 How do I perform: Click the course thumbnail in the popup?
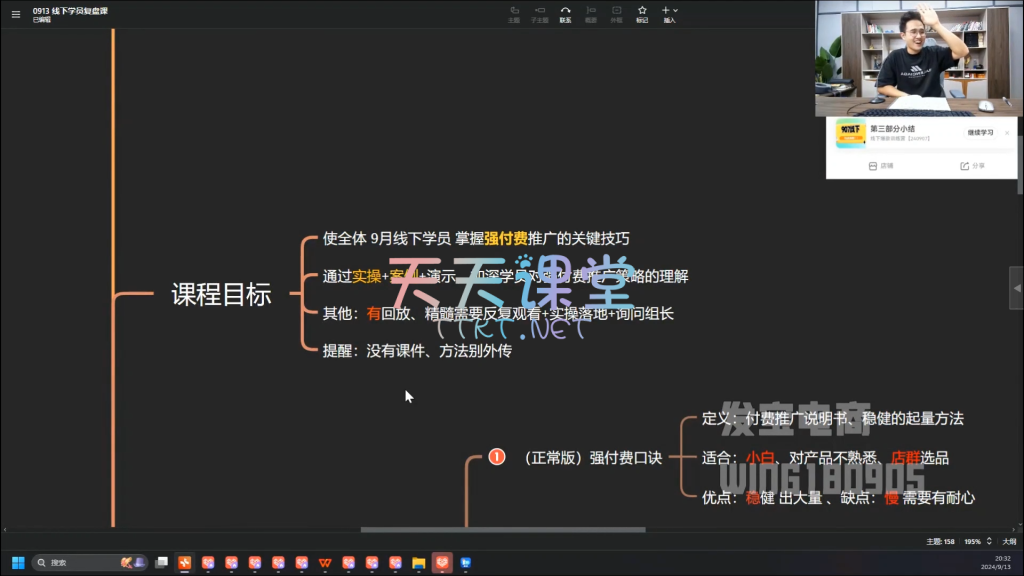(850, 134)
